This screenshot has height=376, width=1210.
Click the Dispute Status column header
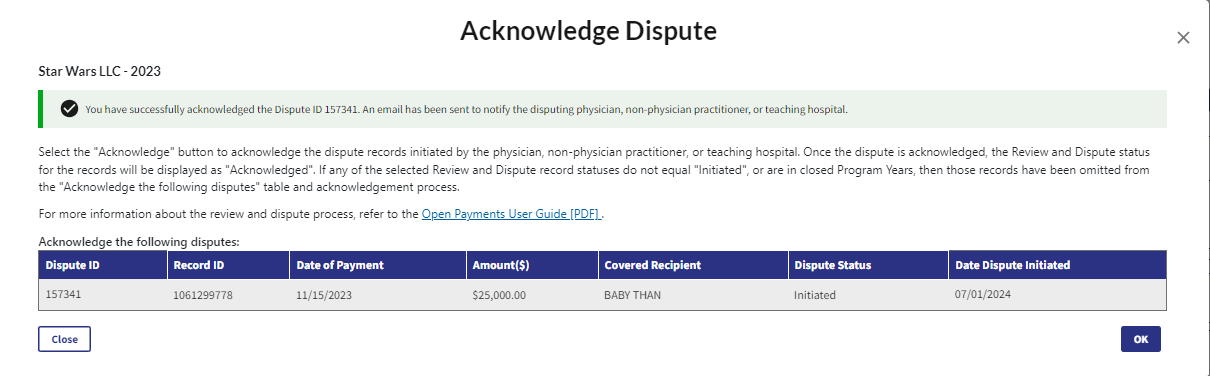pos(868,265)
